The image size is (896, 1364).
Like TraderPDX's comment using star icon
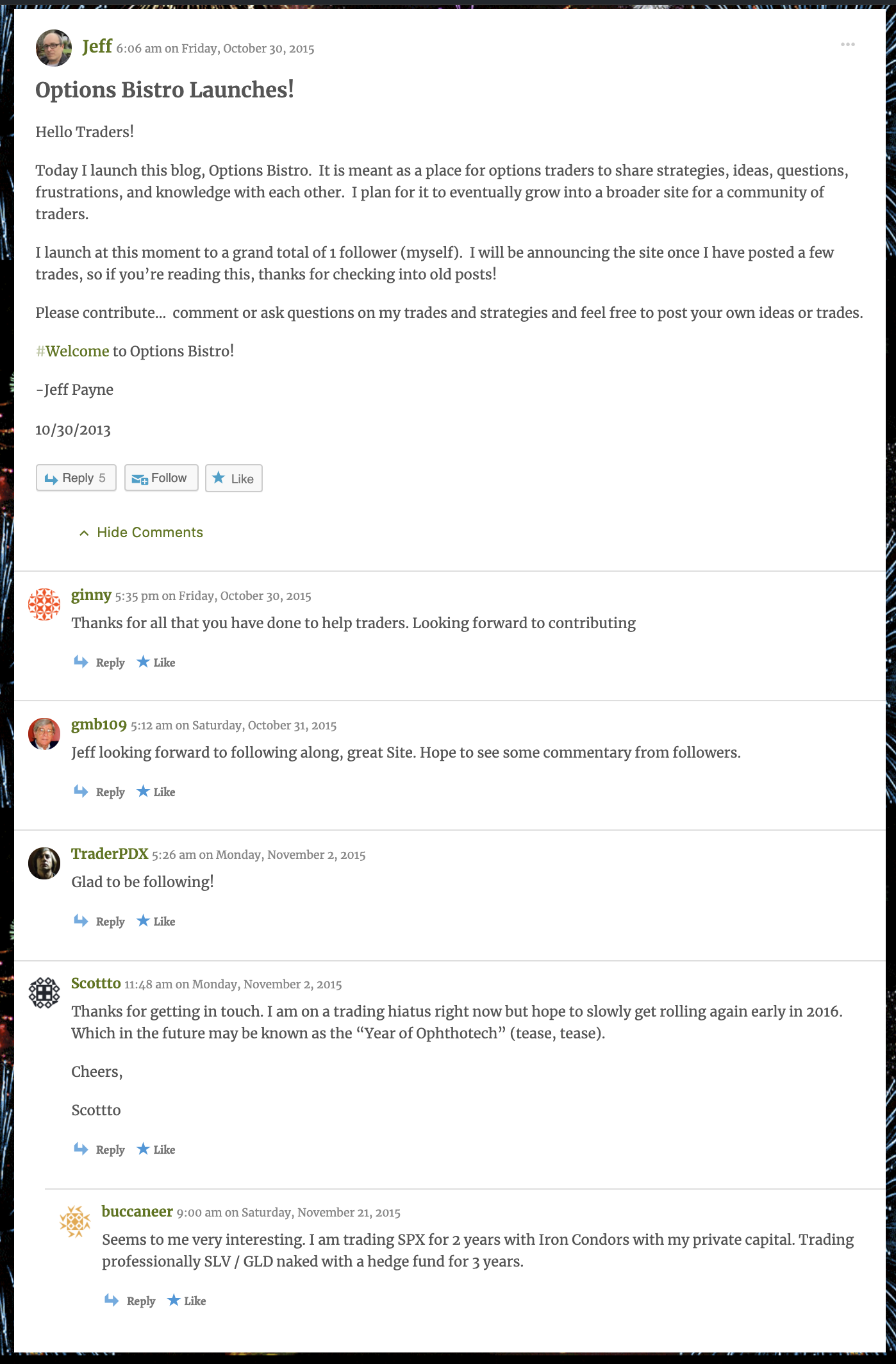point(143,920)
